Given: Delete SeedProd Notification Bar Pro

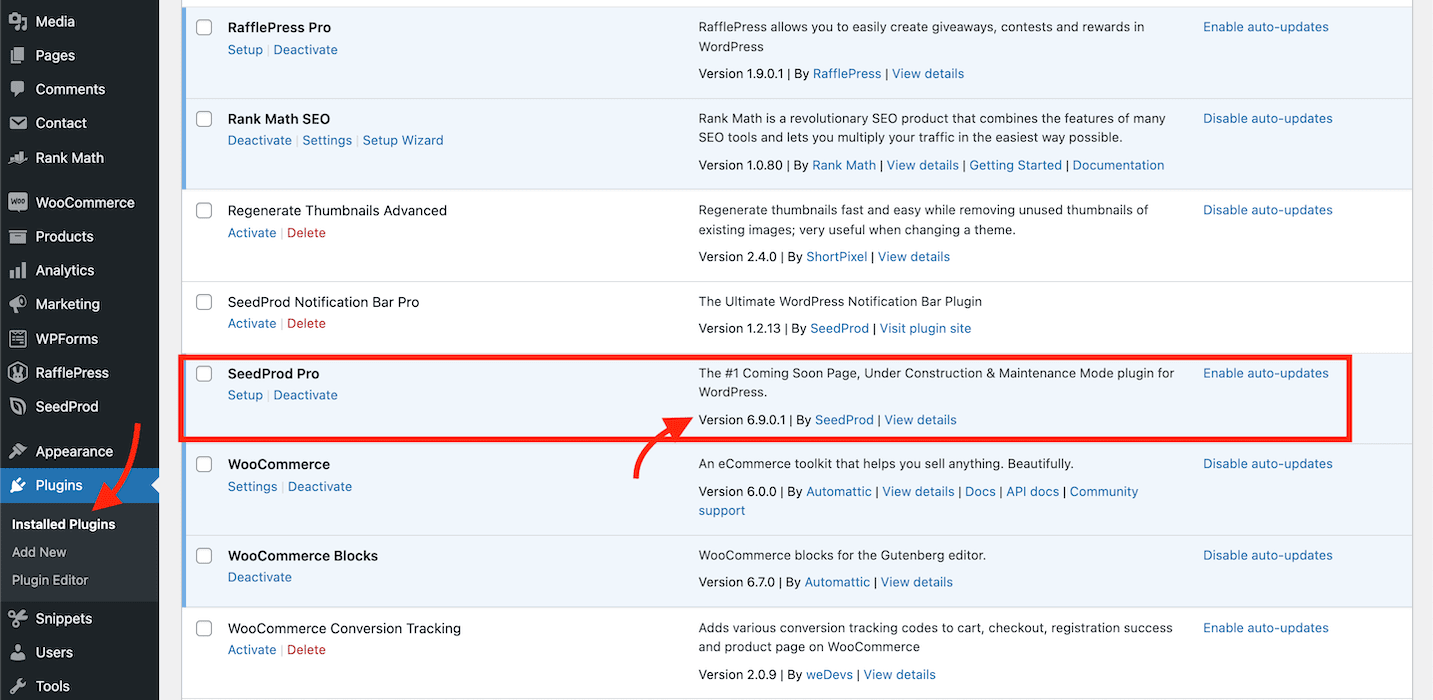Looking at the screenshot, I should pyautogui.click(x=307, y=324).
